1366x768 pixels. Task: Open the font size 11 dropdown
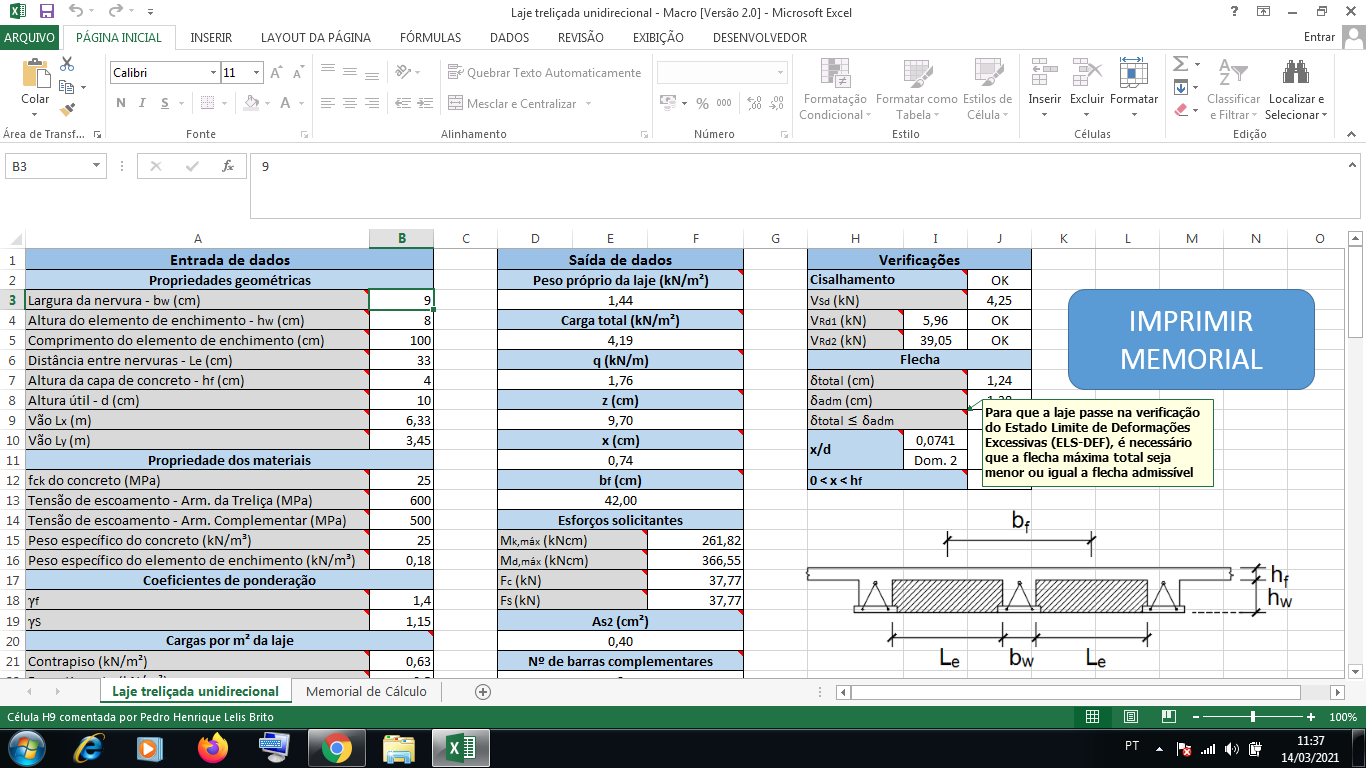click(256, 73)
